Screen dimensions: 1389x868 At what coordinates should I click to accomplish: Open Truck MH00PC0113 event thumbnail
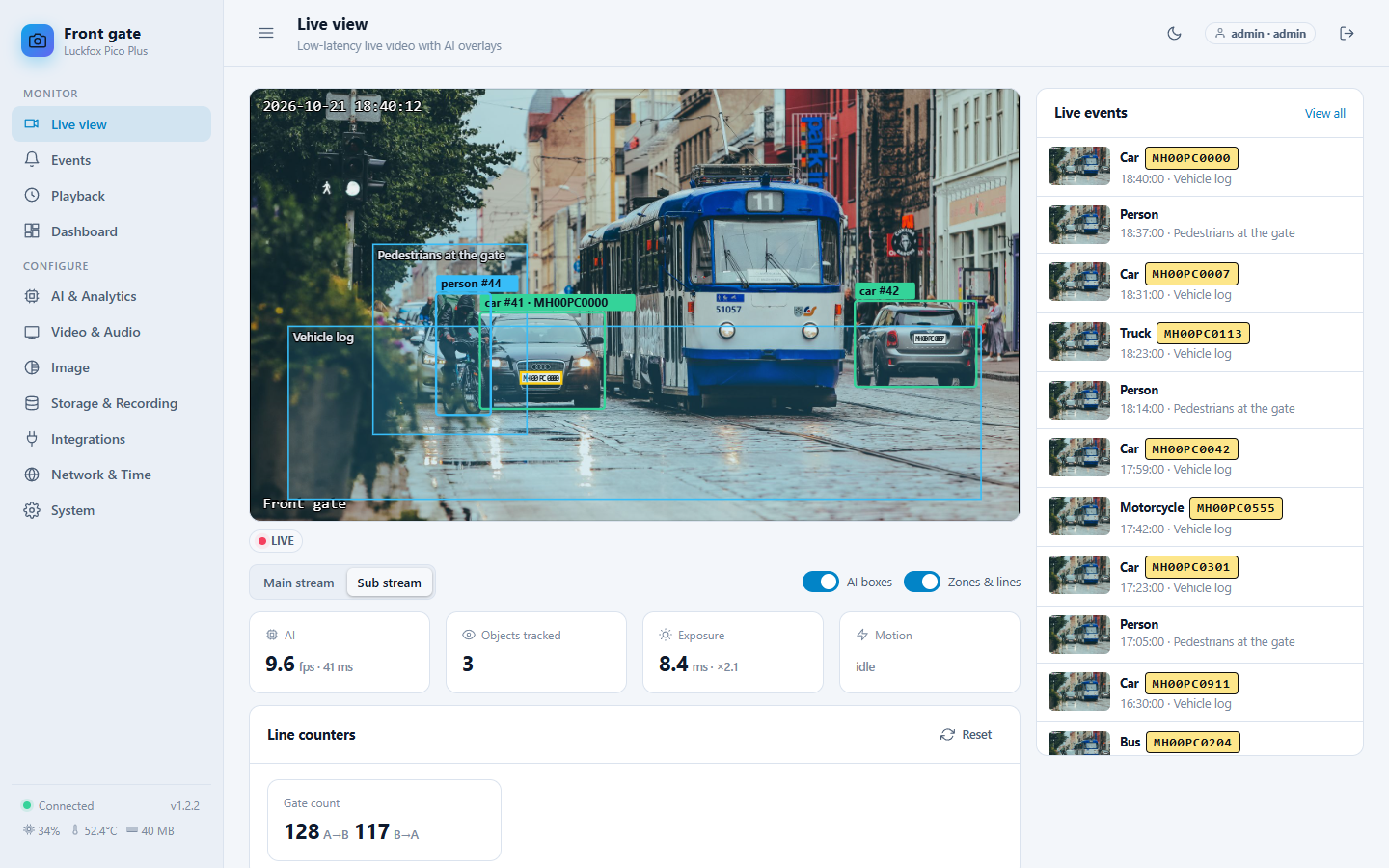coord(1079,341)
